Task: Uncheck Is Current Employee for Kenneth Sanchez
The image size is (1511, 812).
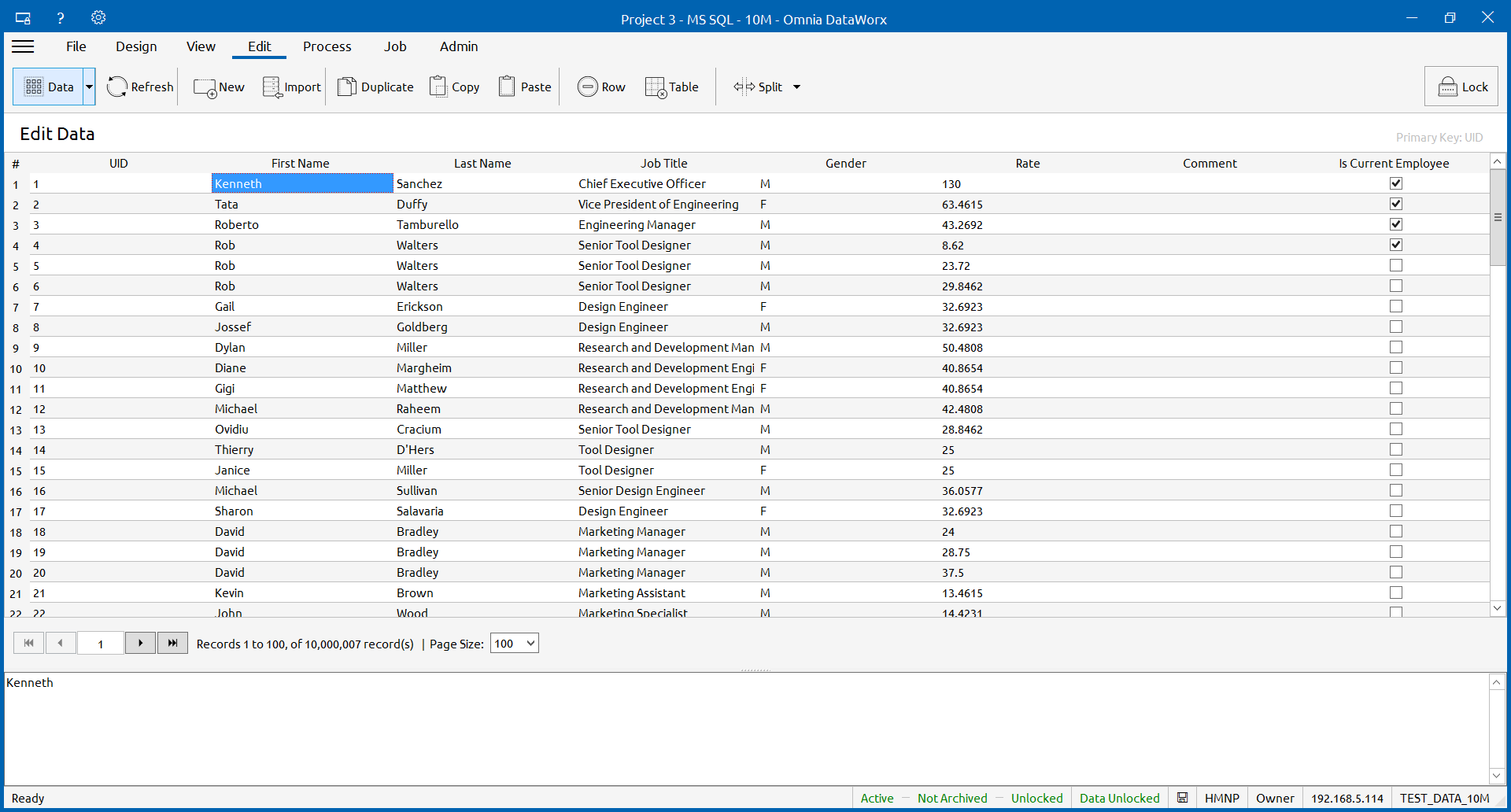Action: pyautogui.click(x=1395, y=183)
